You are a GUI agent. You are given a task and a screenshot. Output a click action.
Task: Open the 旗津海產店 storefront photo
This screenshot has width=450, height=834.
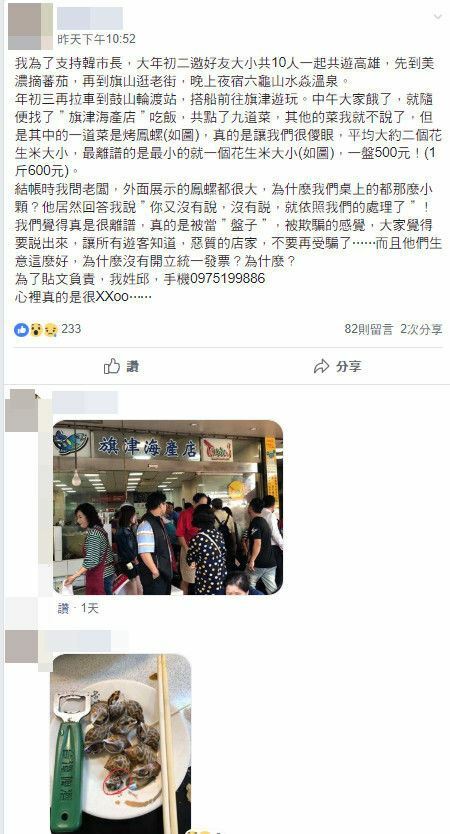pos(168,507)
